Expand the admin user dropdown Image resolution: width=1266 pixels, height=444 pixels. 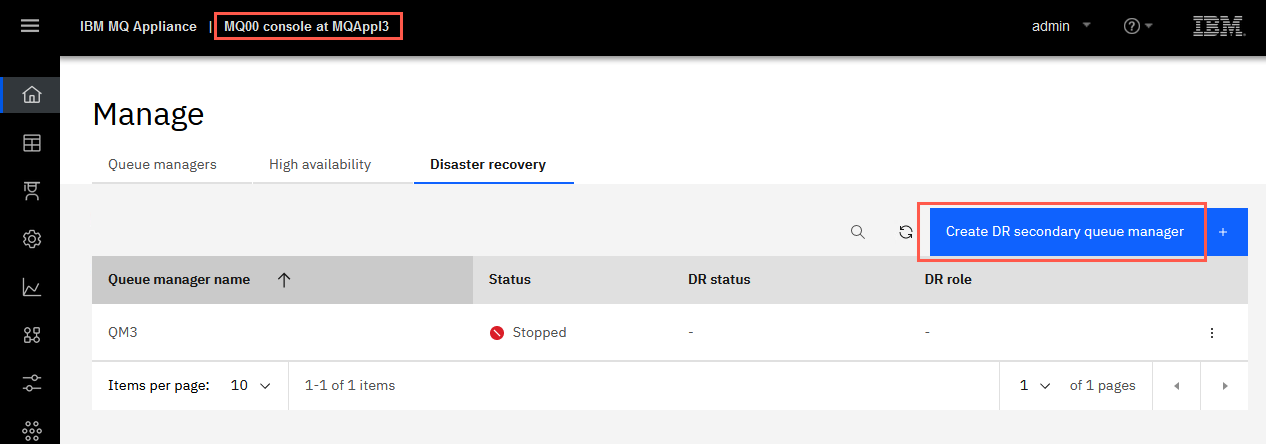[1061, 26]
